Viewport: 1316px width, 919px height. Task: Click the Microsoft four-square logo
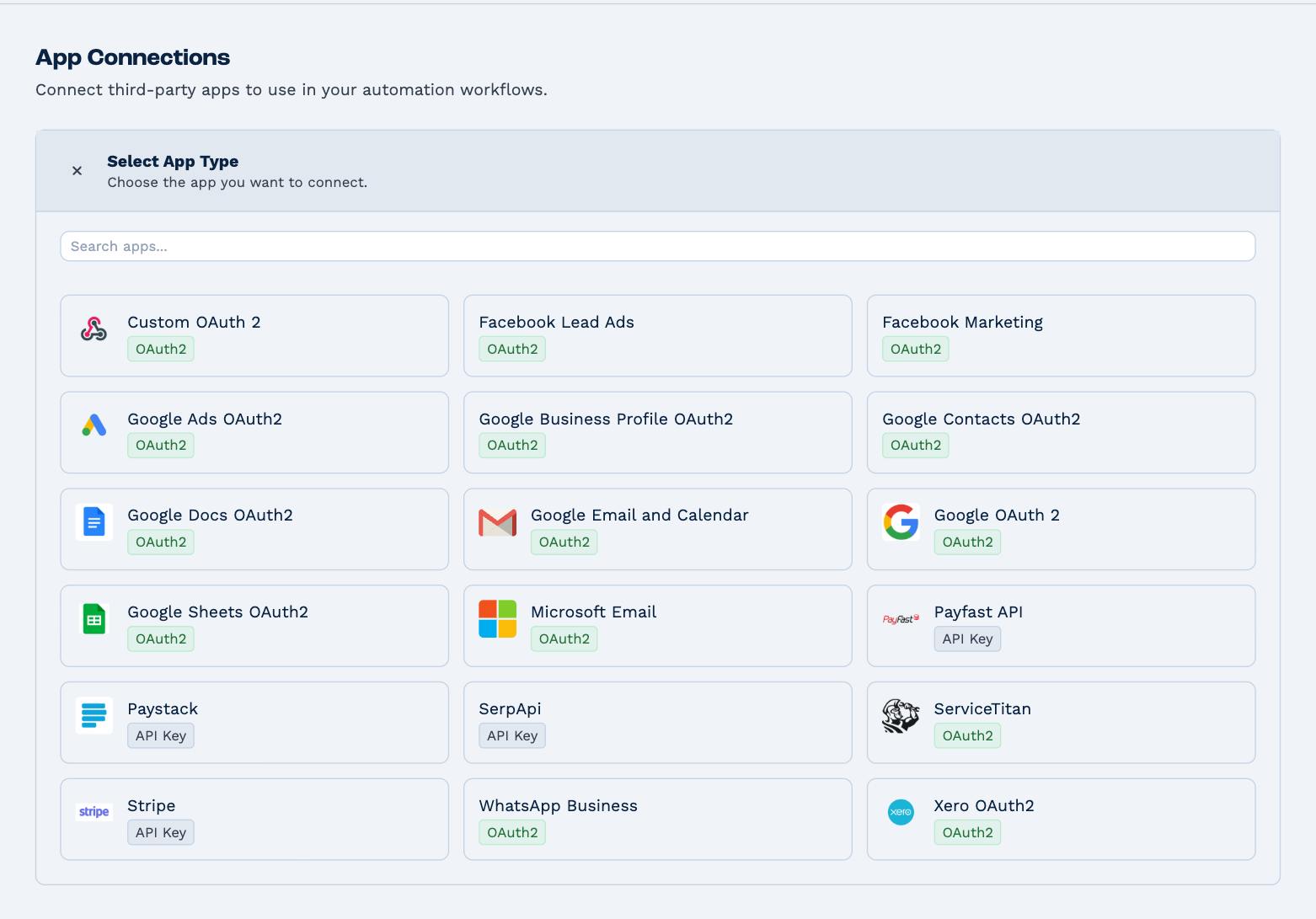tap(497, 619)
